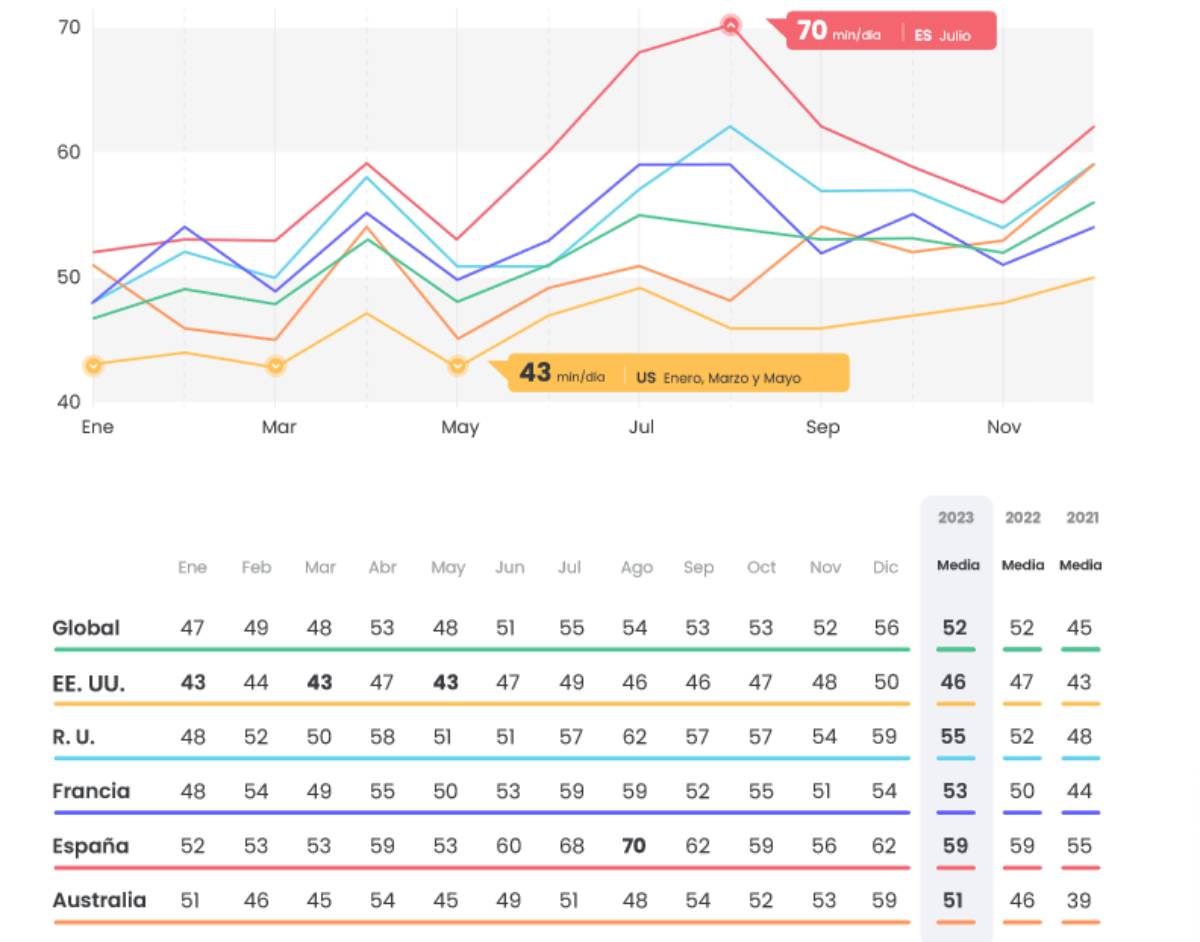This screenshot has height=942, width=1200.
Task: Pick the Francia row label
Action: [91, 791]
